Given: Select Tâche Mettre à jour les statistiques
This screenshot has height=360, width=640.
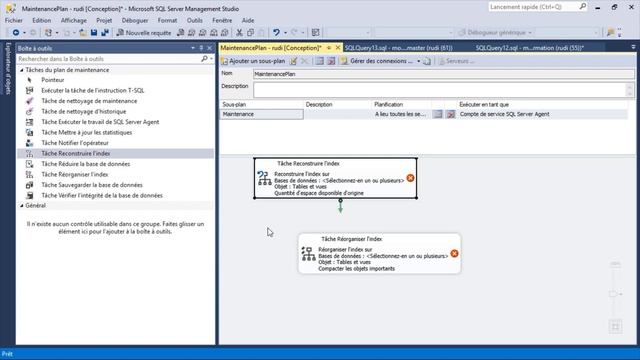Looking at the screenshot, I should 87,133.
